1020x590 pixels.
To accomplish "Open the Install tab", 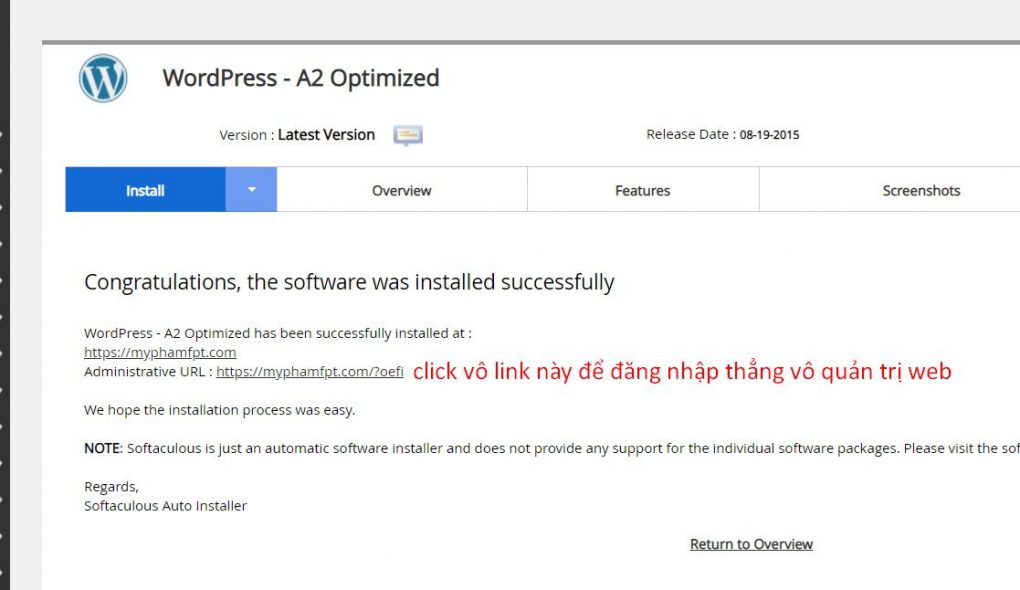I will (x=145, y=190).
